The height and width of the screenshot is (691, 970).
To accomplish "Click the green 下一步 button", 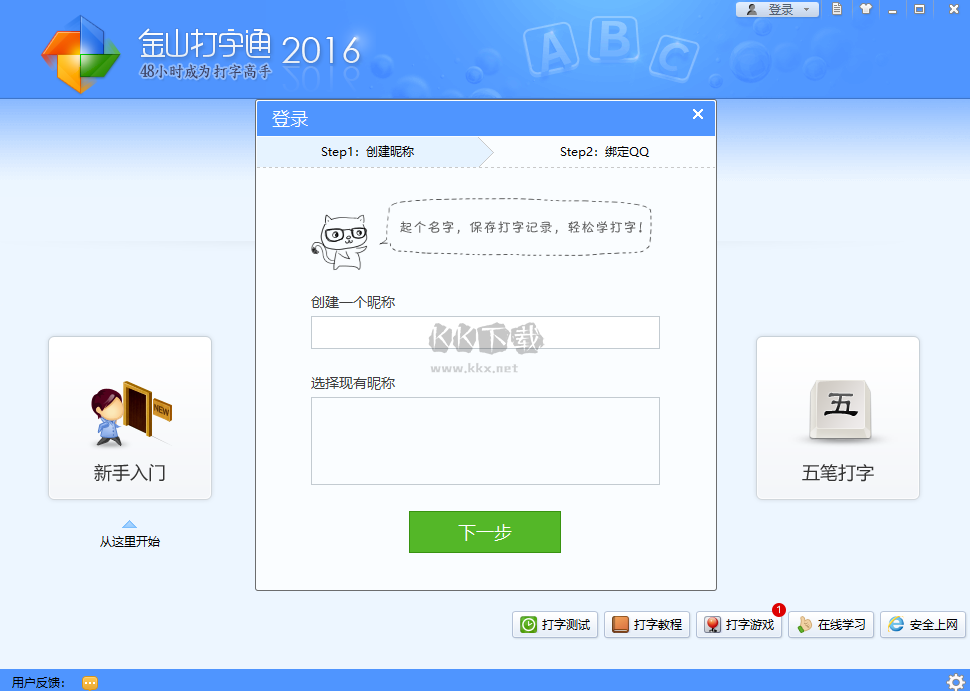I will [x=484, y=532].
